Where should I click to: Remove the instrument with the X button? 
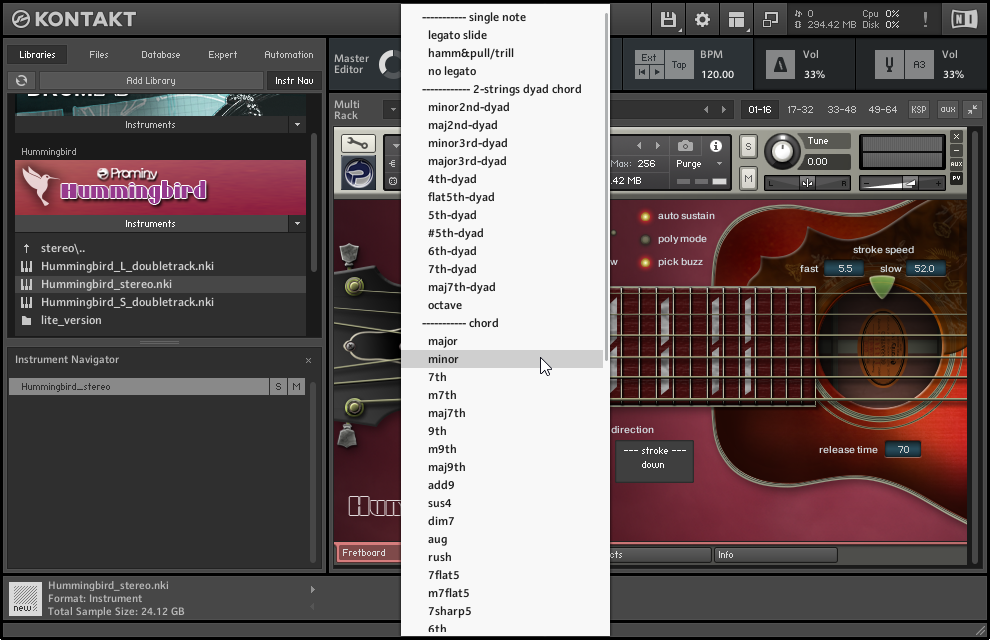click(x=957, y=136)
